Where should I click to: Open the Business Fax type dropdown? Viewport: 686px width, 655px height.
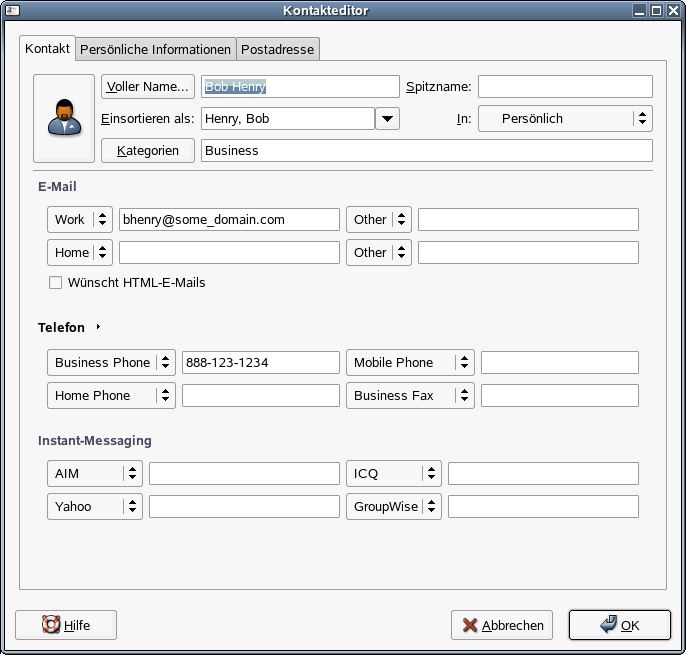coord(410,396)
